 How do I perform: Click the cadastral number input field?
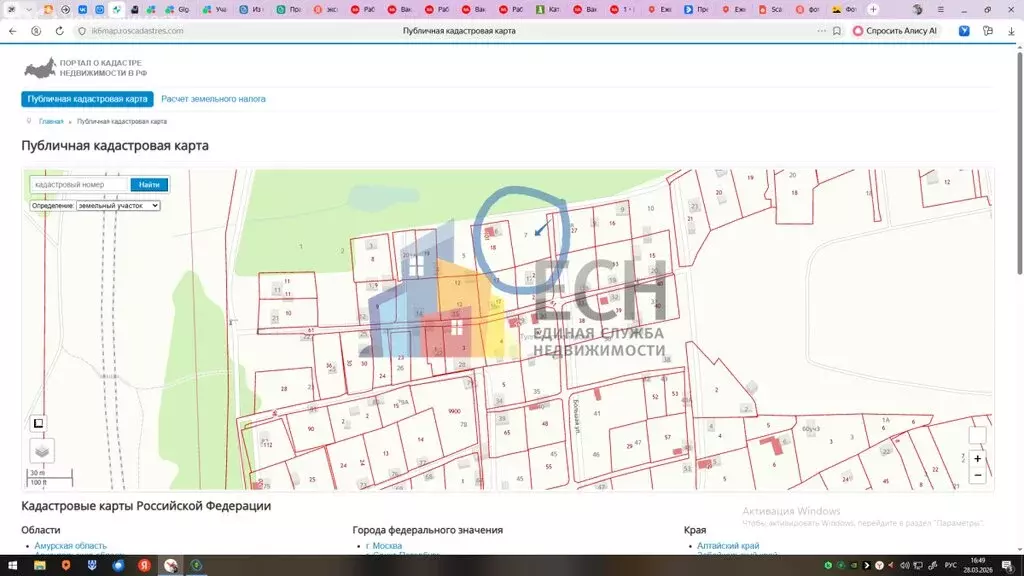pos(80,185)
